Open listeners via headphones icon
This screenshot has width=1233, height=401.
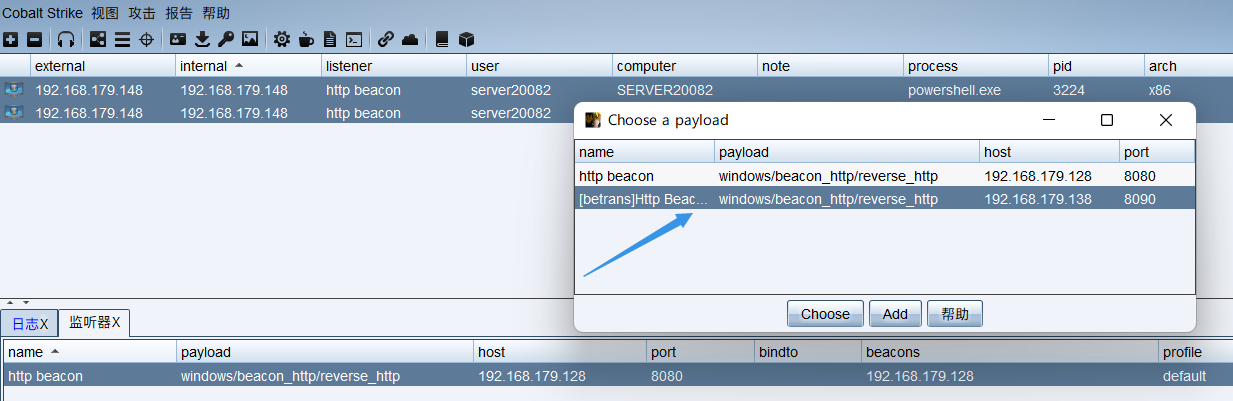click(x=66, y=39)
